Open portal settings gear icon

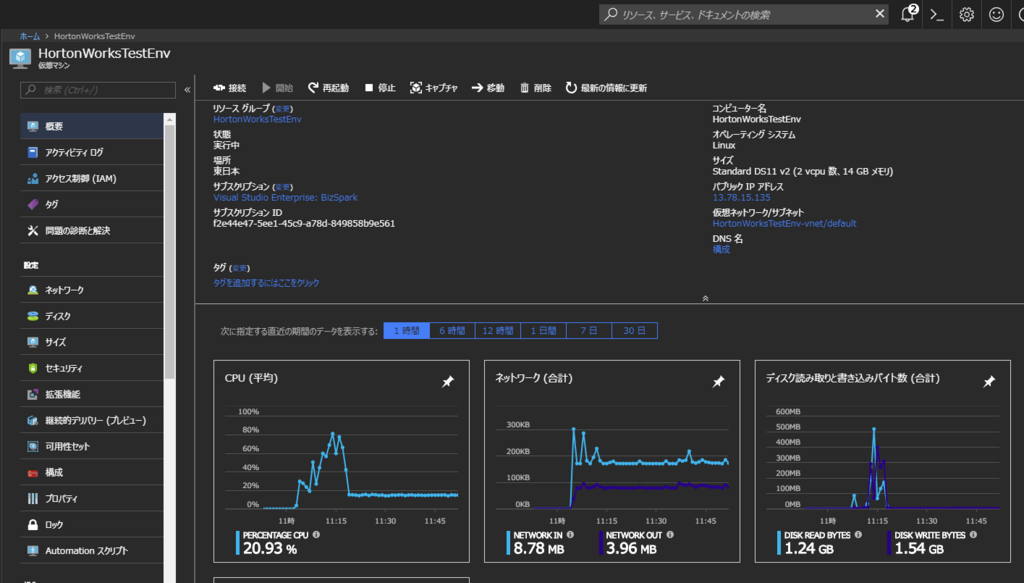pyautogui.click(x=967, y=14)
